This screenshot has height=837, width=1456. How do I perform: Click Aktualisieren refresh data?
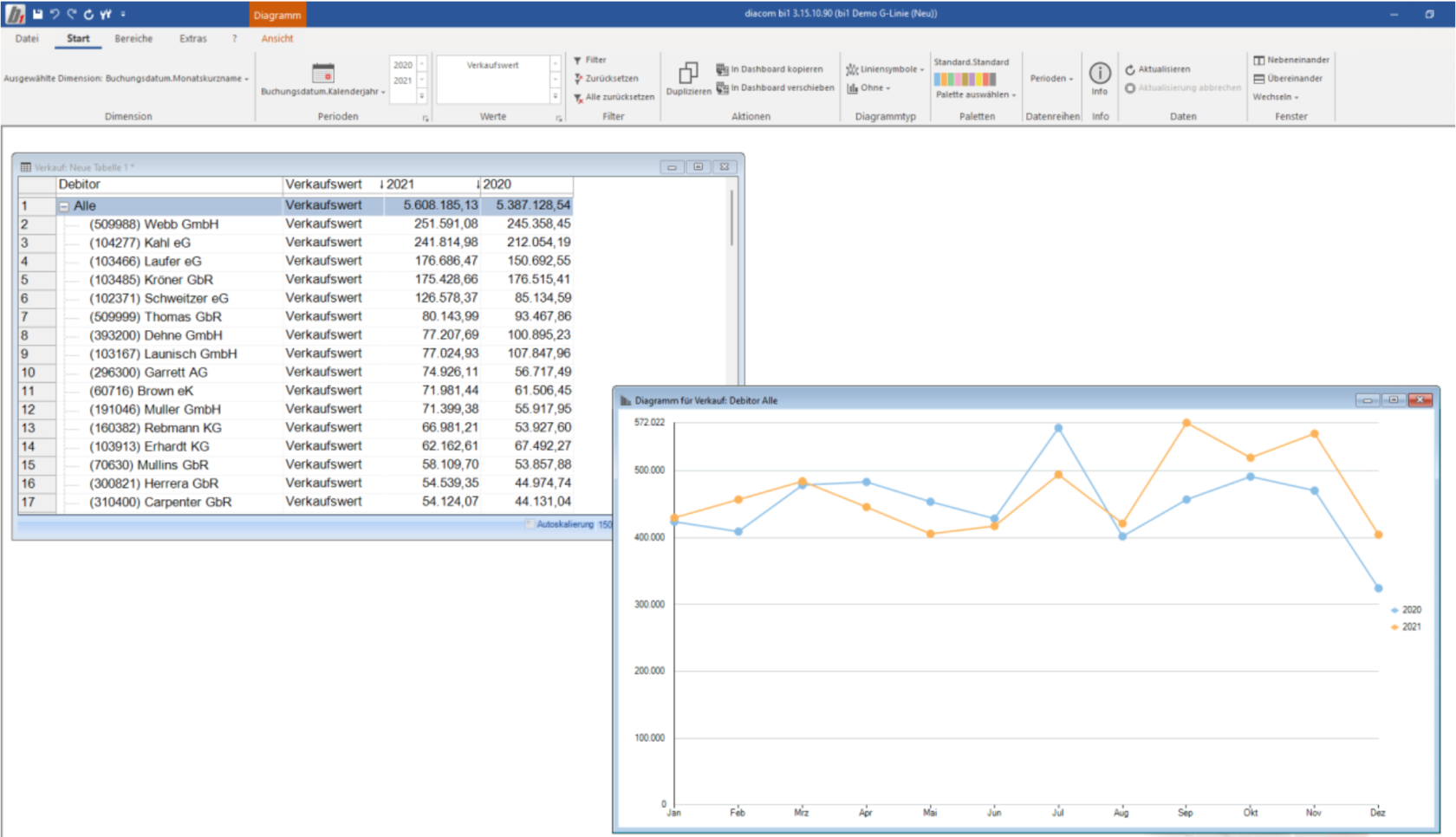tap(1158, 69)
